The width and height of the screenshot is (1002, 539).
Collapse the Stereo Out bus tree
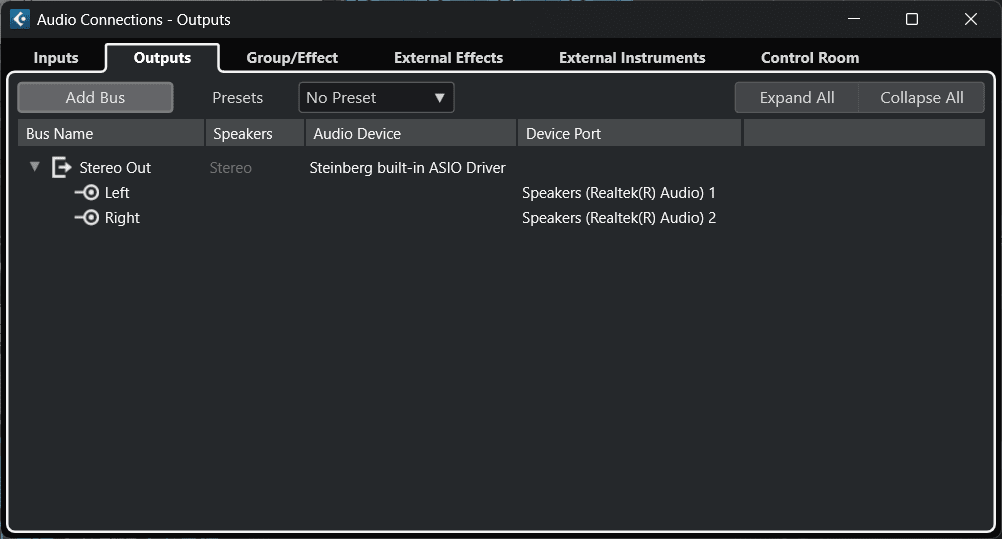(x=35, y=167)
